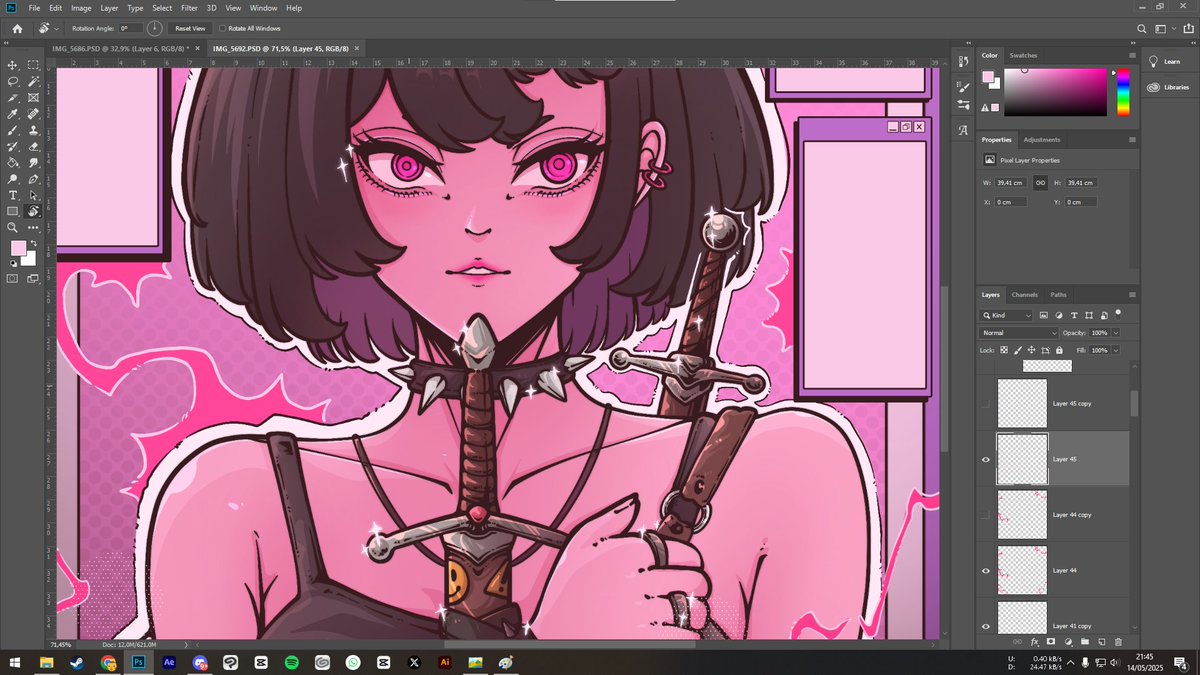Screen dimensions: 1200x675
Task: Select the Zoom tool
Action: click(x=13, y=228)
